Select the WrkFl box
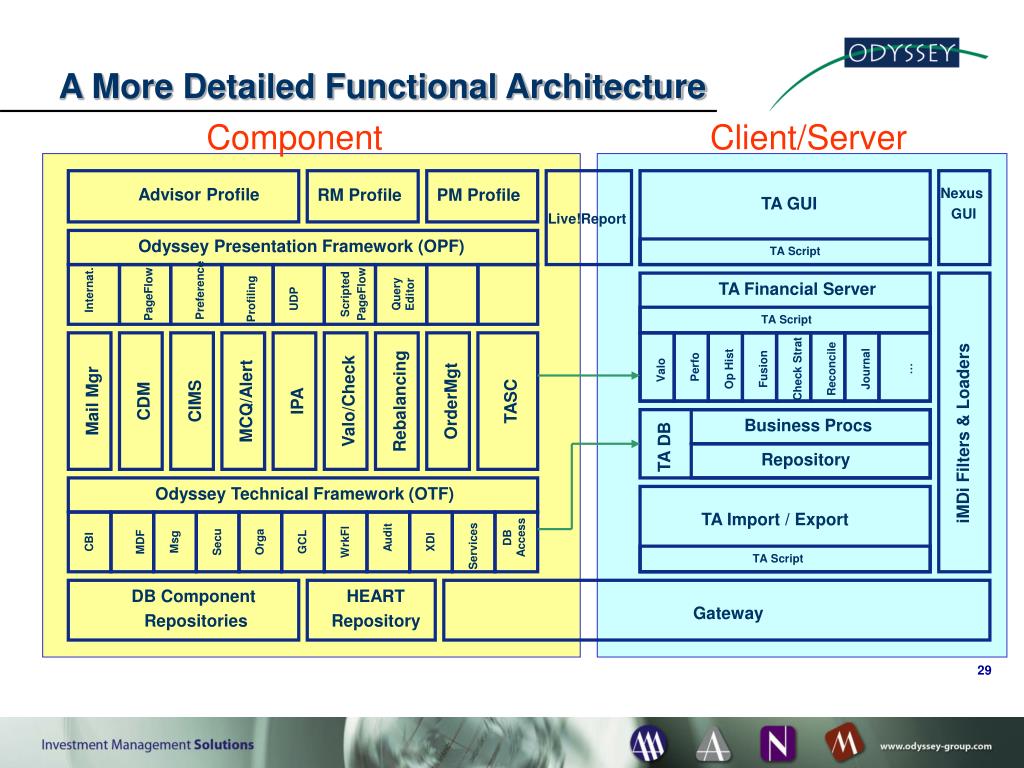Viewport: 1024px width, 768px height. (x=345, y=542)
